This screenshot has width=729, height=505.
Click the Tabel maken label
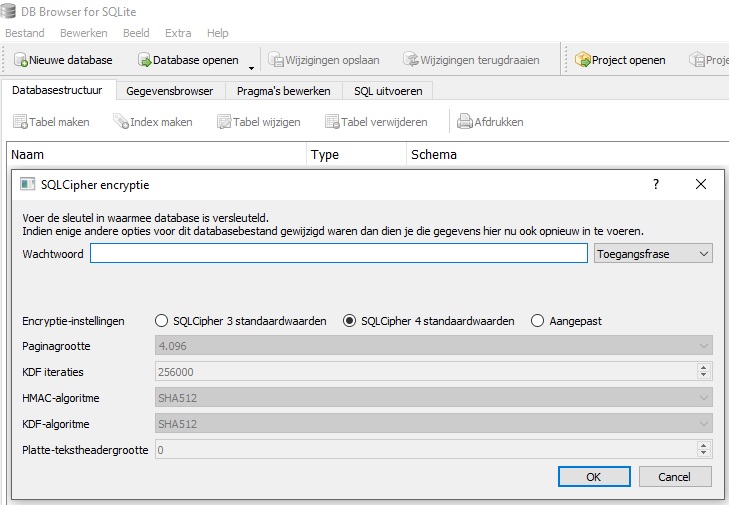59,122
